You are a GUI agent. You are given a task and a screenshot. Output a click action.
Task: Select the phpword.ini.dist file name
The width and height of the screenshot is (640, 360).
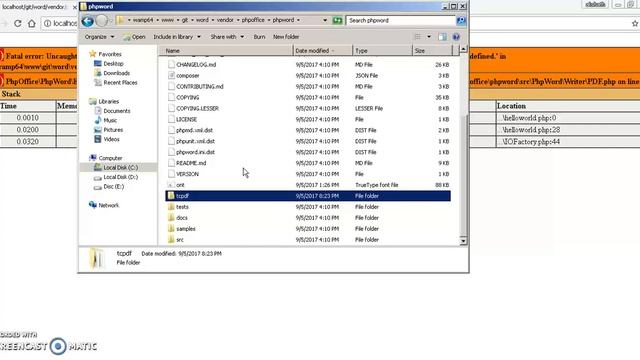click(x=196, y=152)
